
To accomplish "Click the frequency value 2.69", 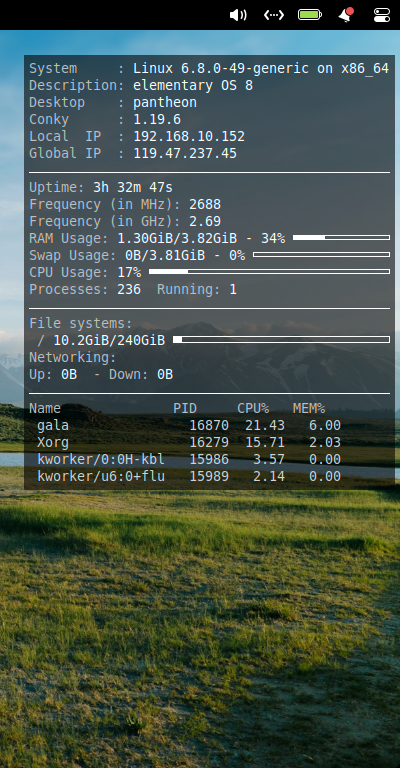I will (205, 221).
